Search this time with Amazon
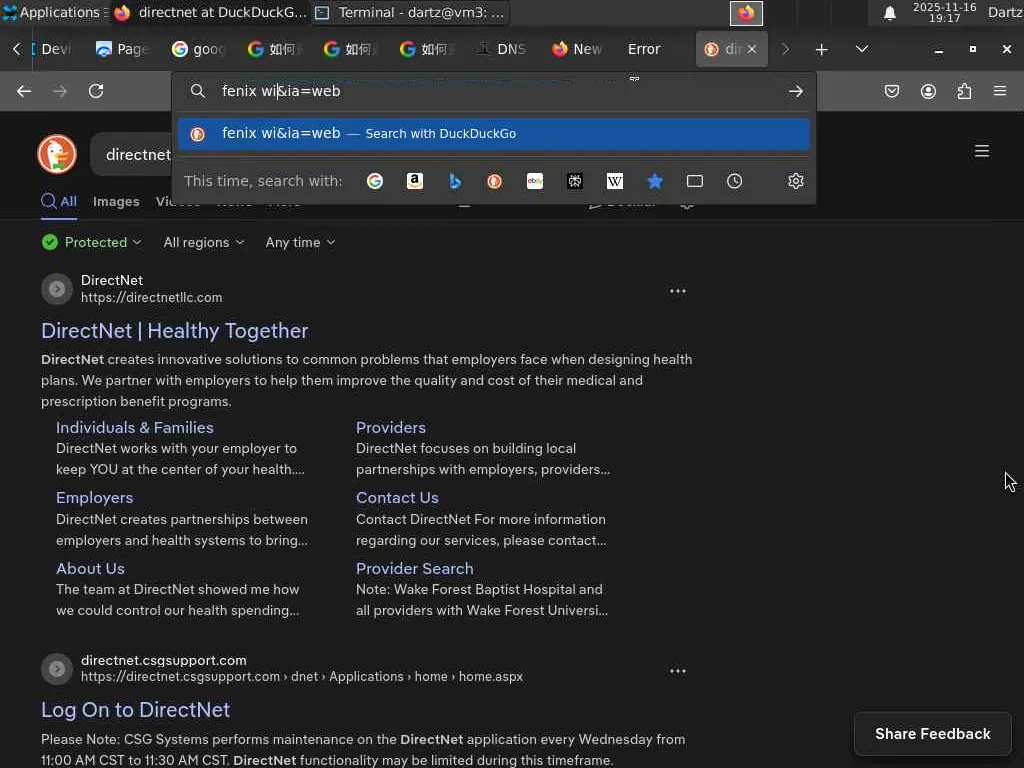The image size is (1024, 768). [x=415, y=181]
